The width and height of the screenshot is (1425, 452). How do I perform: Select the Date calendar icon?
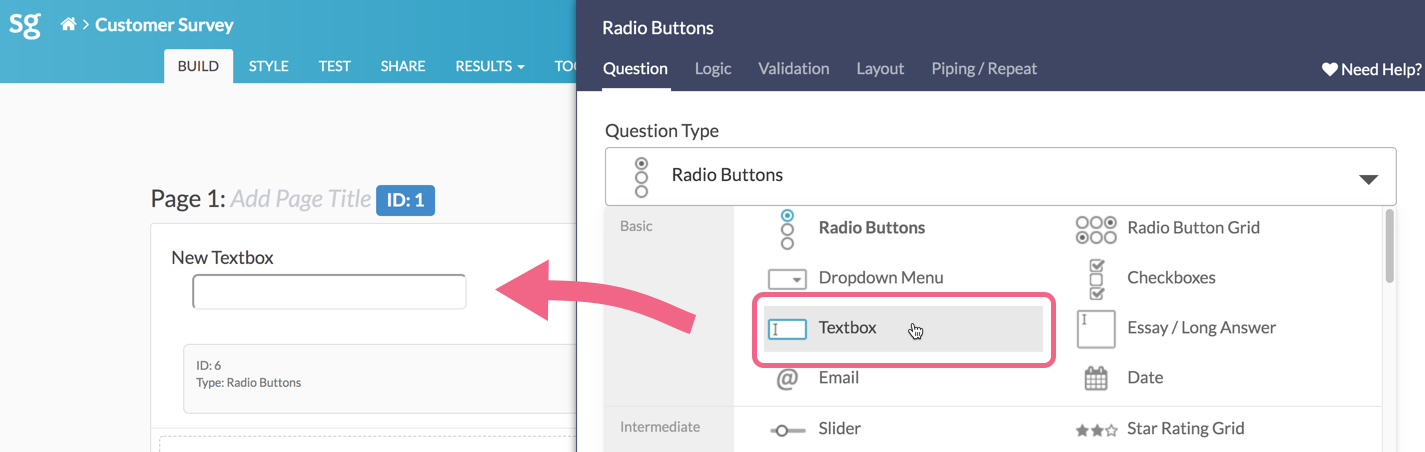pos(1096,378)
